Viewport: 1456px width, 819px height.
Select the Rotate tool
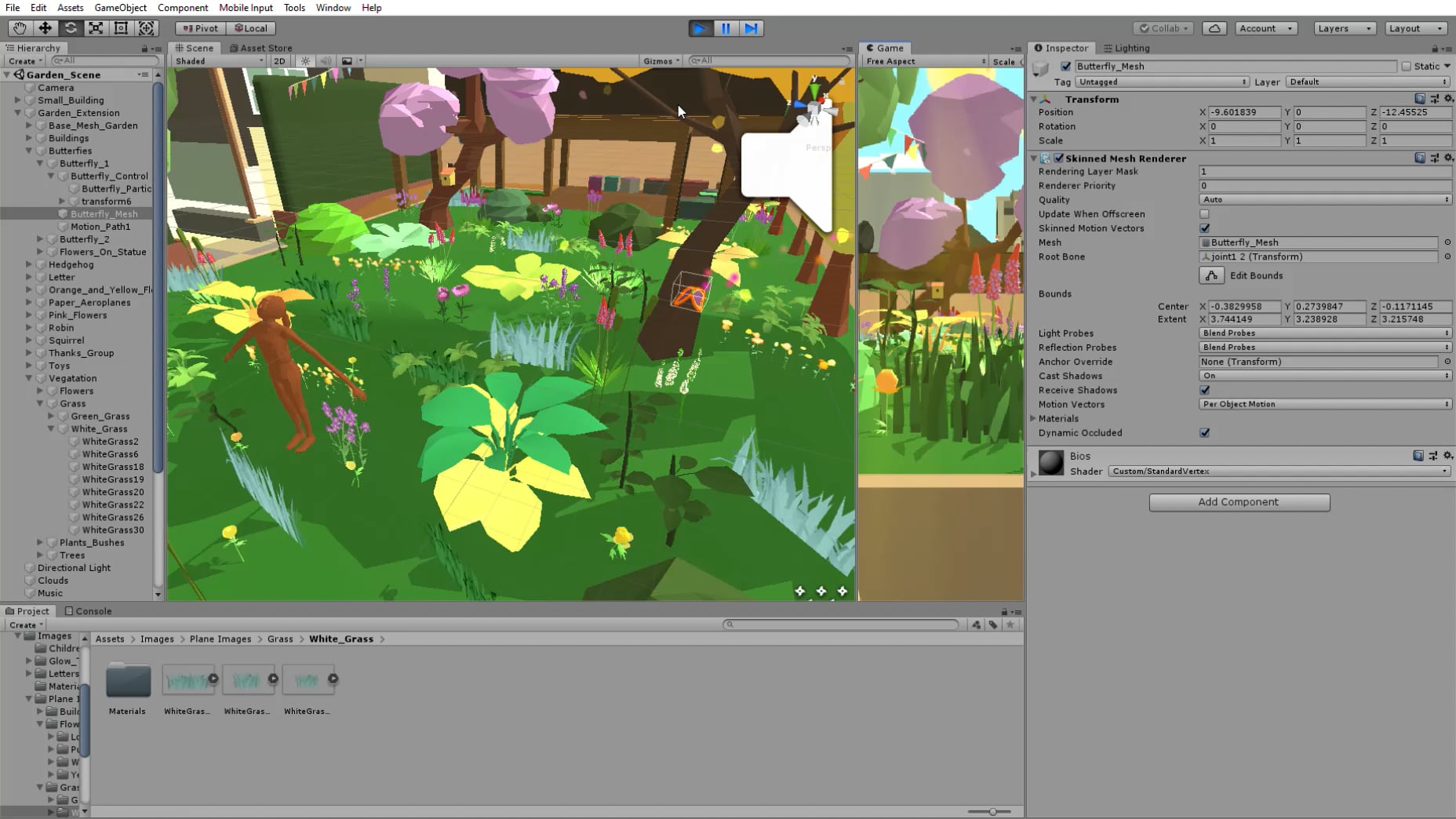[x=71, y=28]
